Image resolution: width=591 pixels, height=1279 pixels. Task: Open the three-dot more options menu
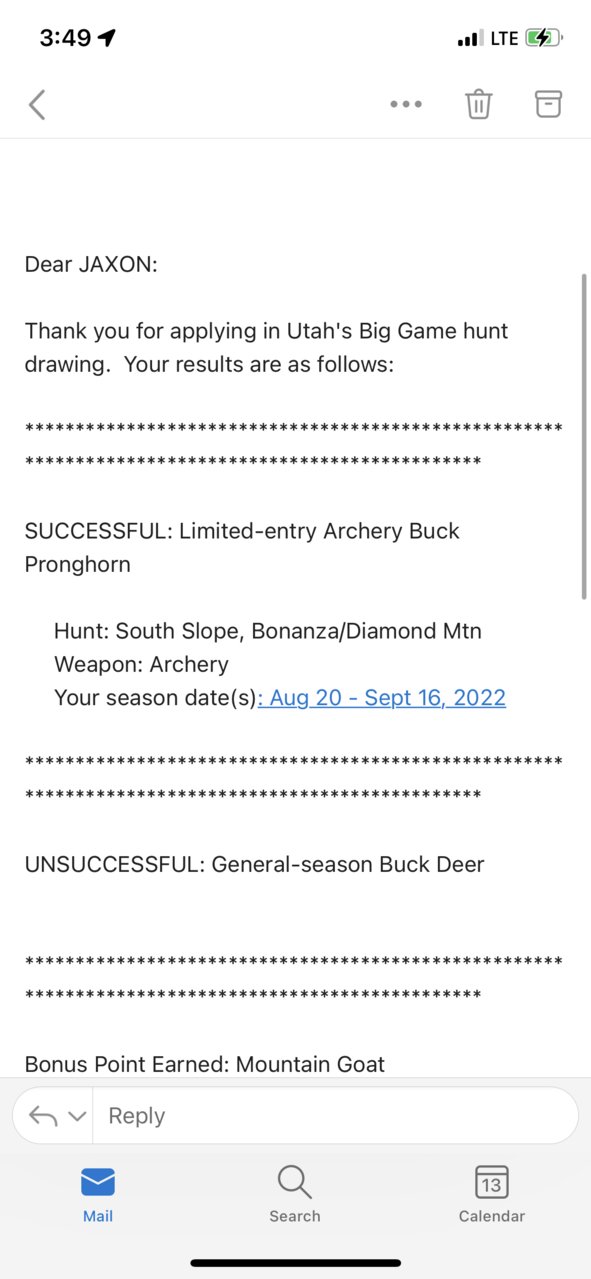[x=406, y=104]
